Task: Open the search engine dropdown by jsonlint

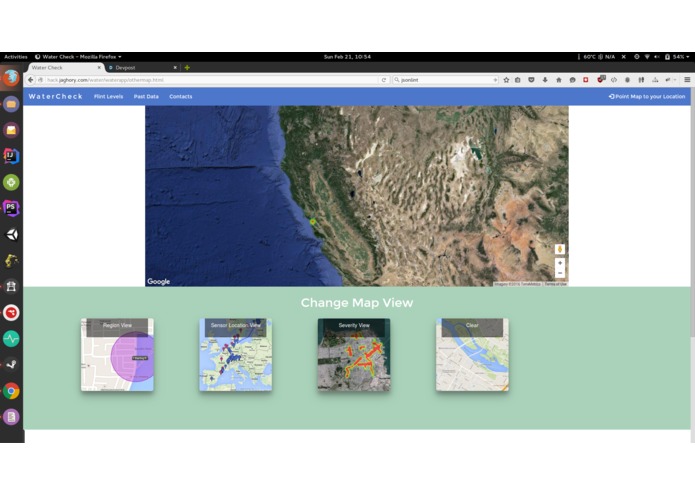Action: (397, 80)
